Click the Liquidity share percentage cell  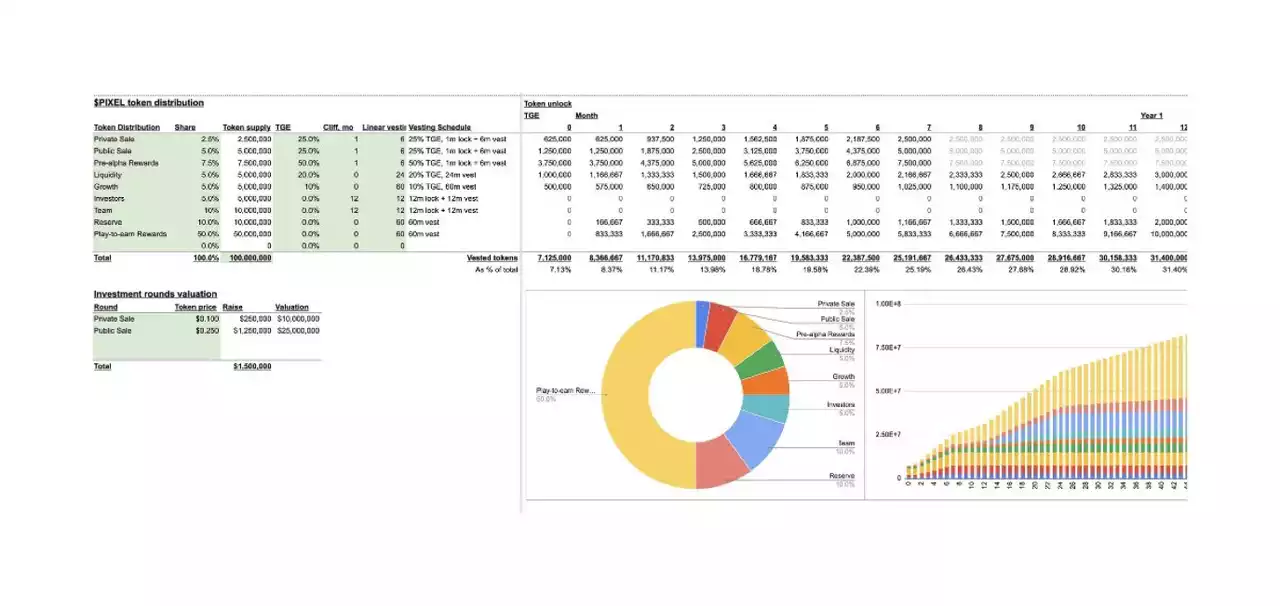(209, 174)
